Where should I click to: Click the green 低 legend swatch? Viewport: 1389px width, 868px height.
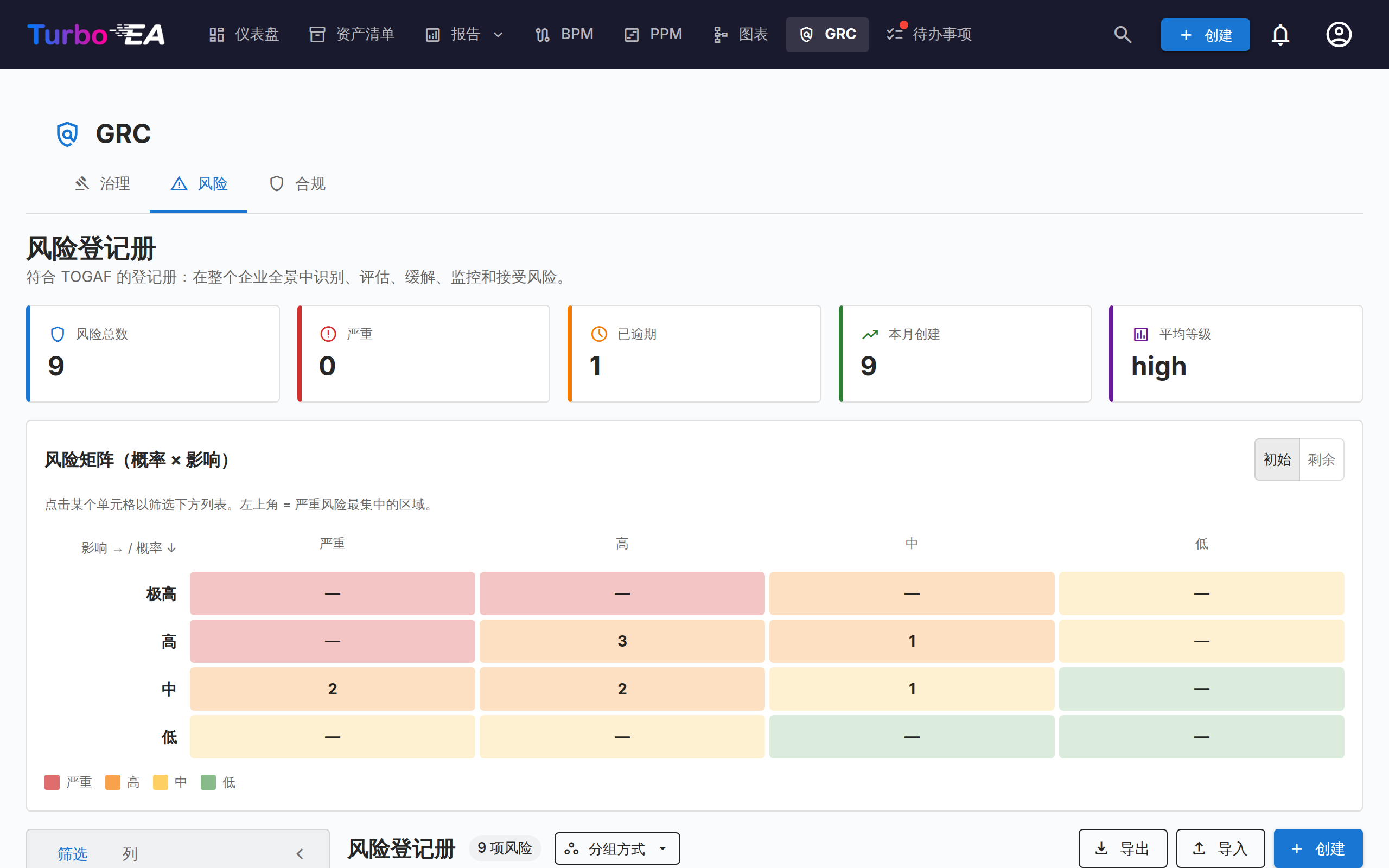click(x=208, y=782)
